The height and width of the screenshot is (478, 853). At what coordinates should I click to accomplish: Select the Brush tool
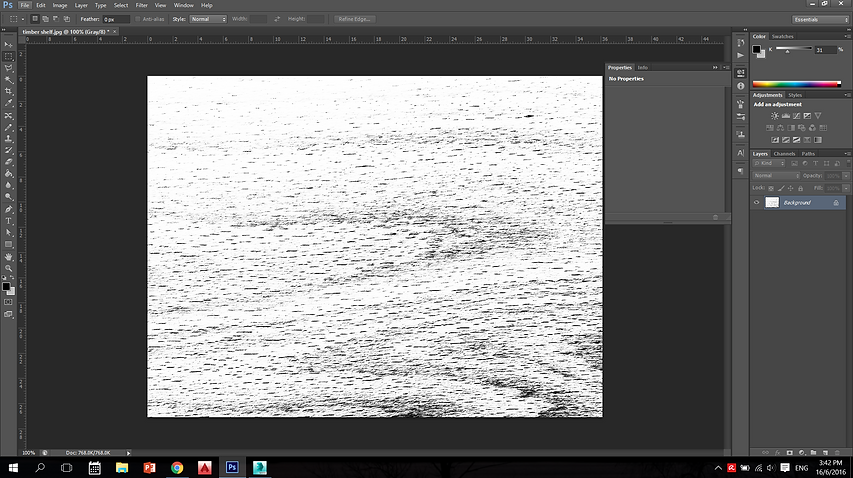pos(9,127)
